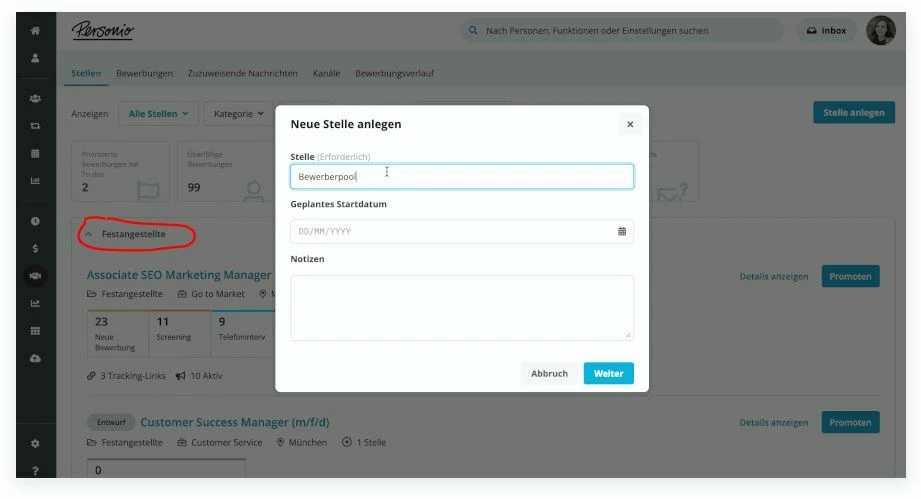Click the Notizen text area
This screenshot has height=499, width=921.
click(462, 308)
